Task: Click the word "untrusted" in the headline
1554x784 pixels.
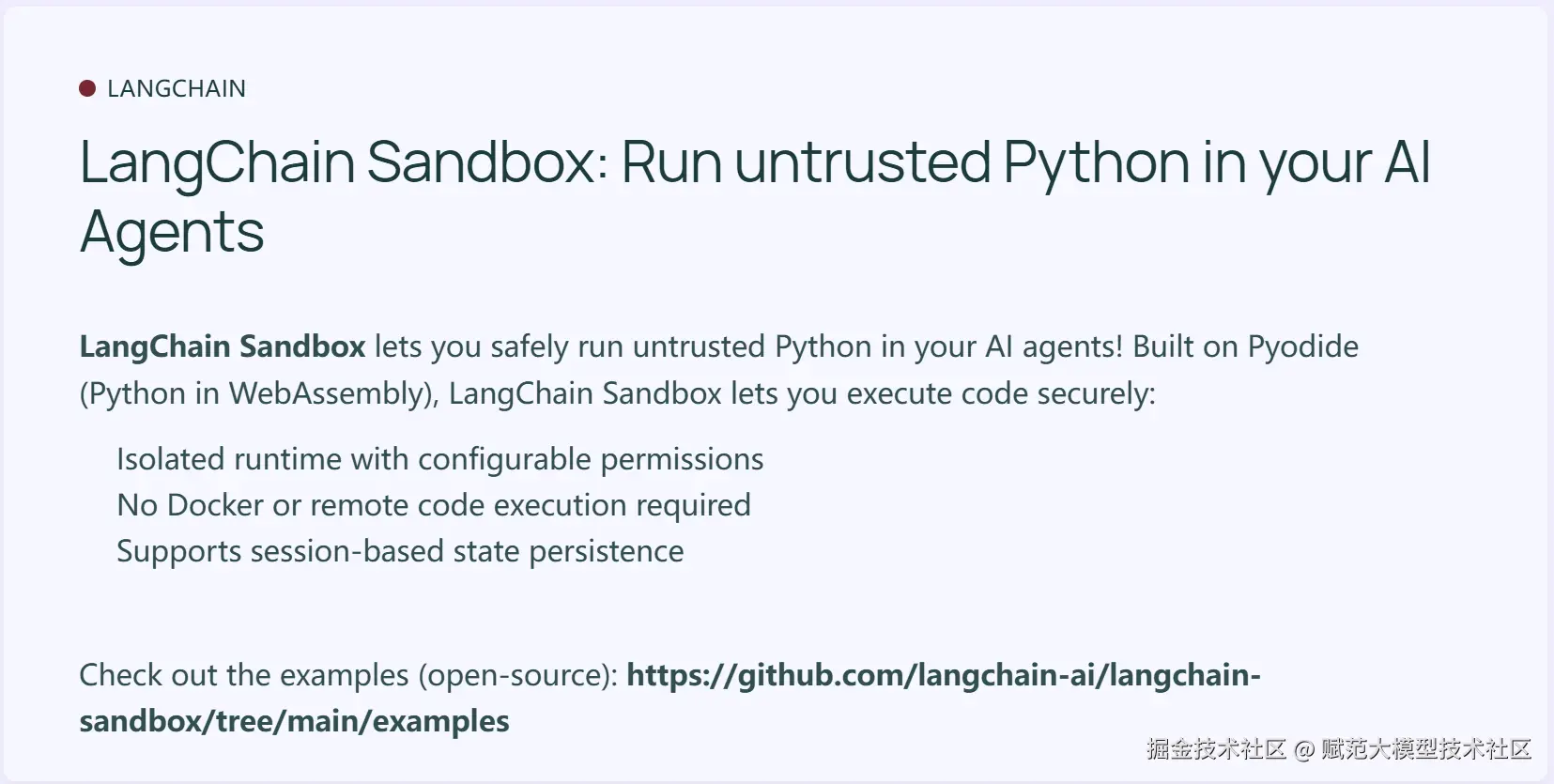Action: (x=862, y=161)
